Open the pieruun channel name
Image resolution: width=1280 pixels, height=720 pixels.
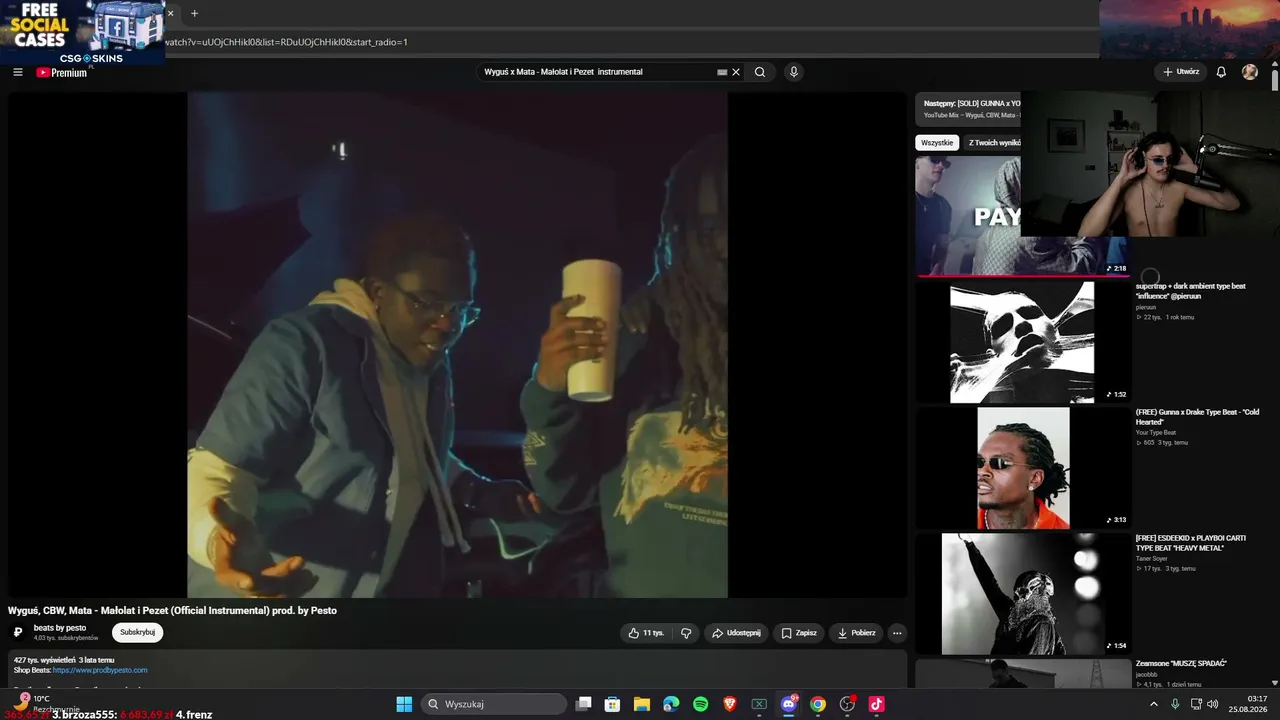pyautogui.click(x=1146, y=307)
